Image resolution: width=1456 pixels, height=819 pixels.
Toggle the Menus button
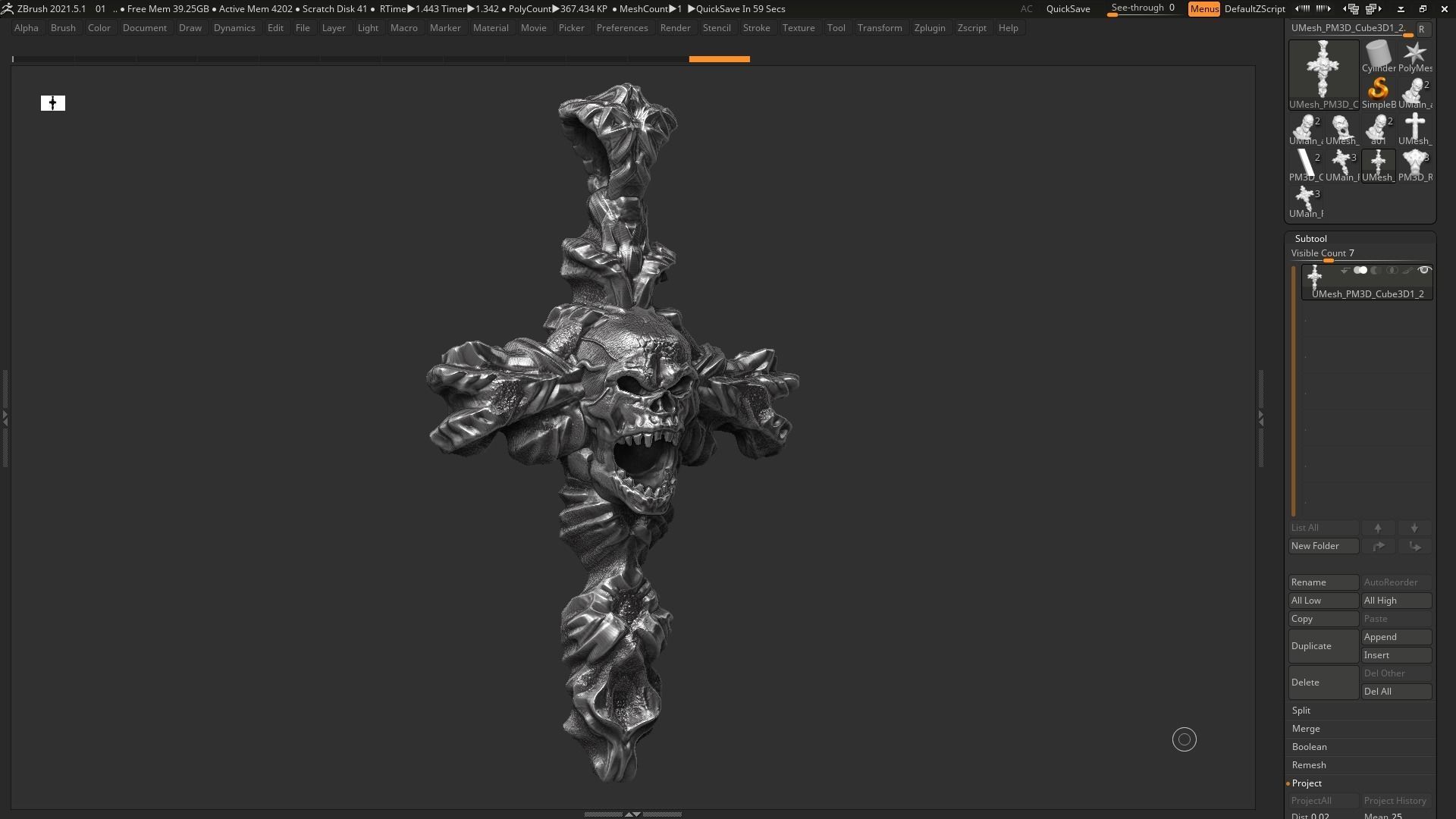click(x=1203, y=9)
